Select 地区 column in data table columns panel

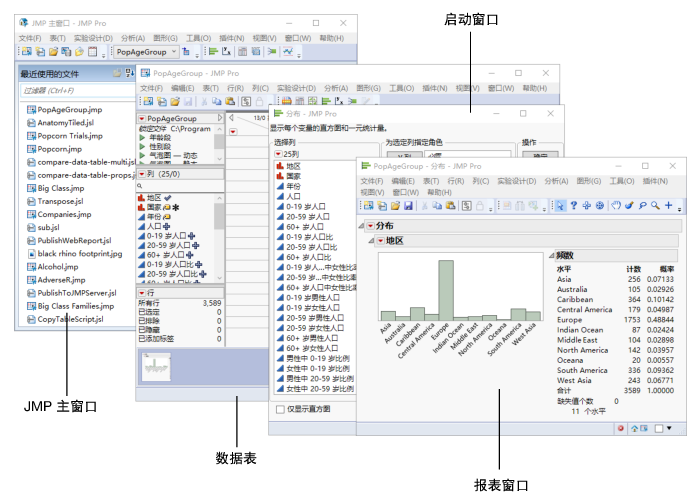154,198
